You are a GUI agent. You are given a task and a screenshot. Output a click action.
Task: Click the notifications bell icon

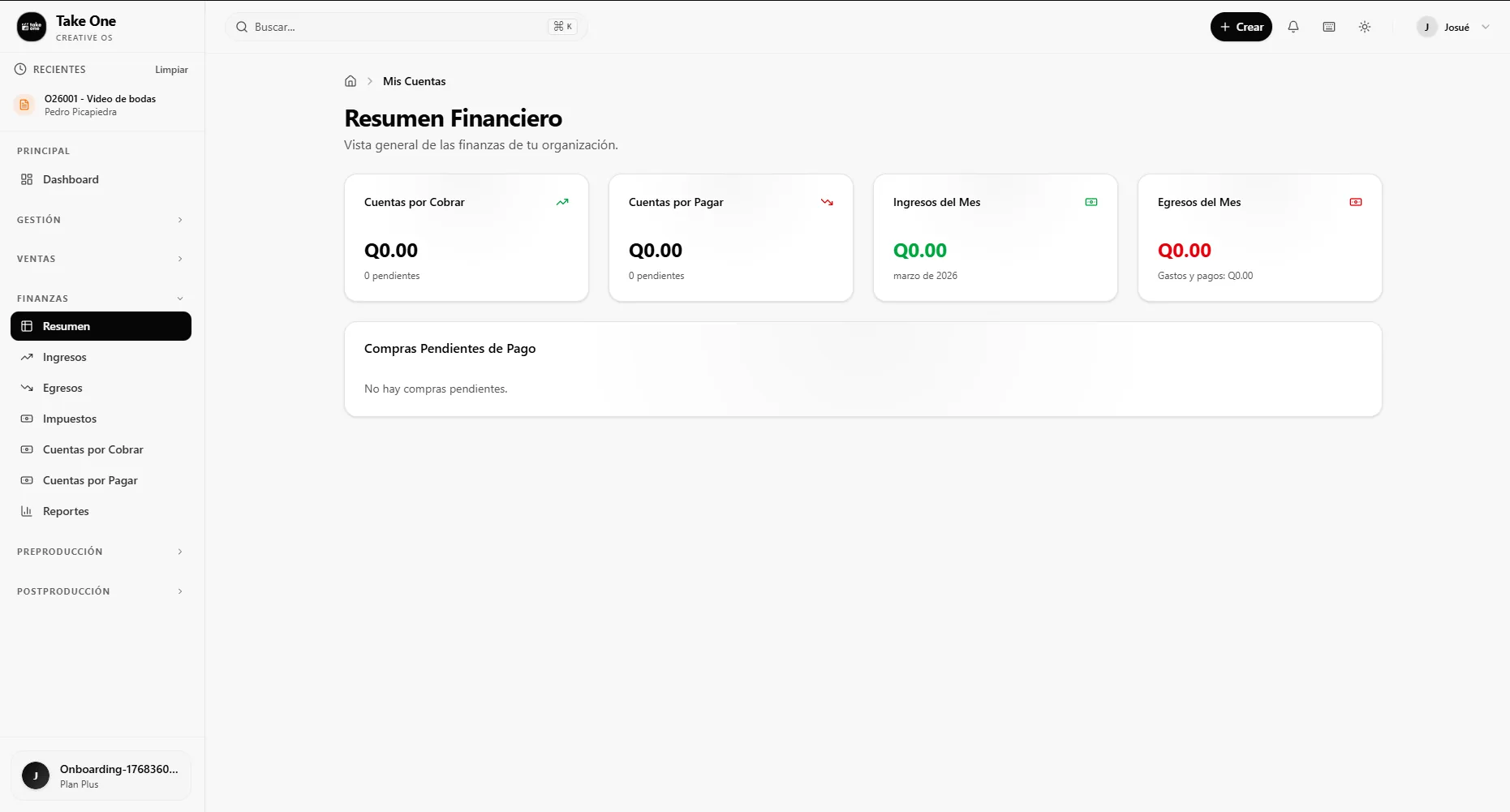point(1293,27)
